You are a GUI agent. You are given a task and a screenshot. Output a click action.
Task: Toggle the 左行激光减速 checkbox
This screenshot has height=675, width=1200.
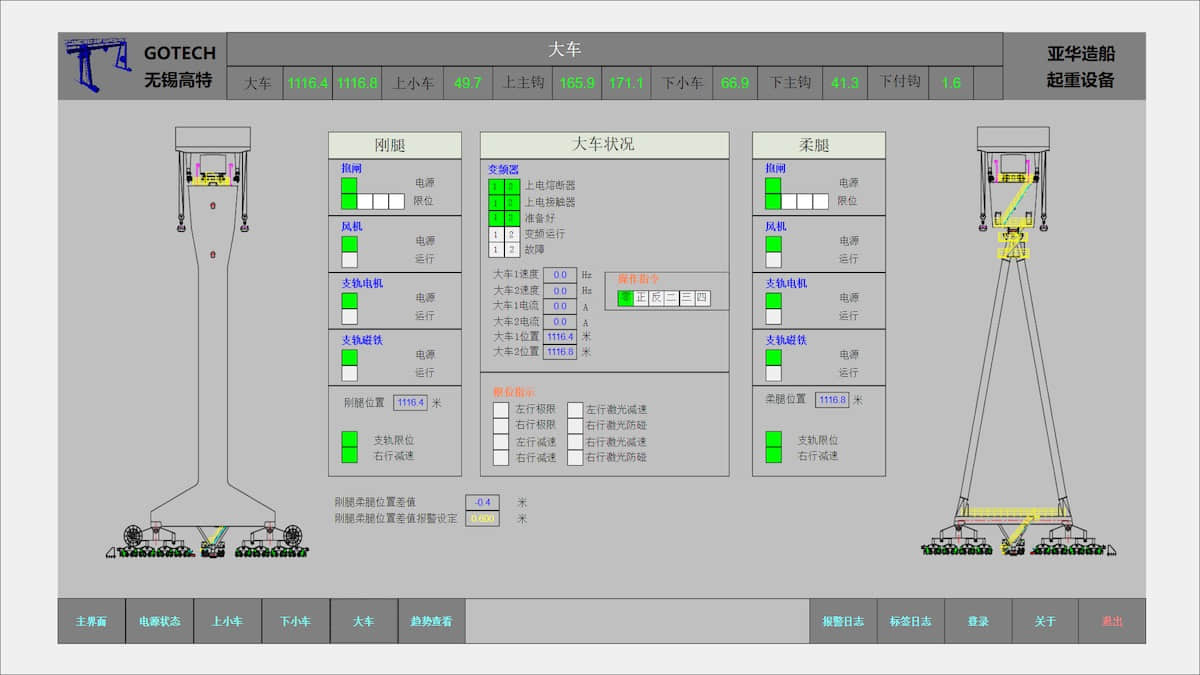[x=575, y=409]
